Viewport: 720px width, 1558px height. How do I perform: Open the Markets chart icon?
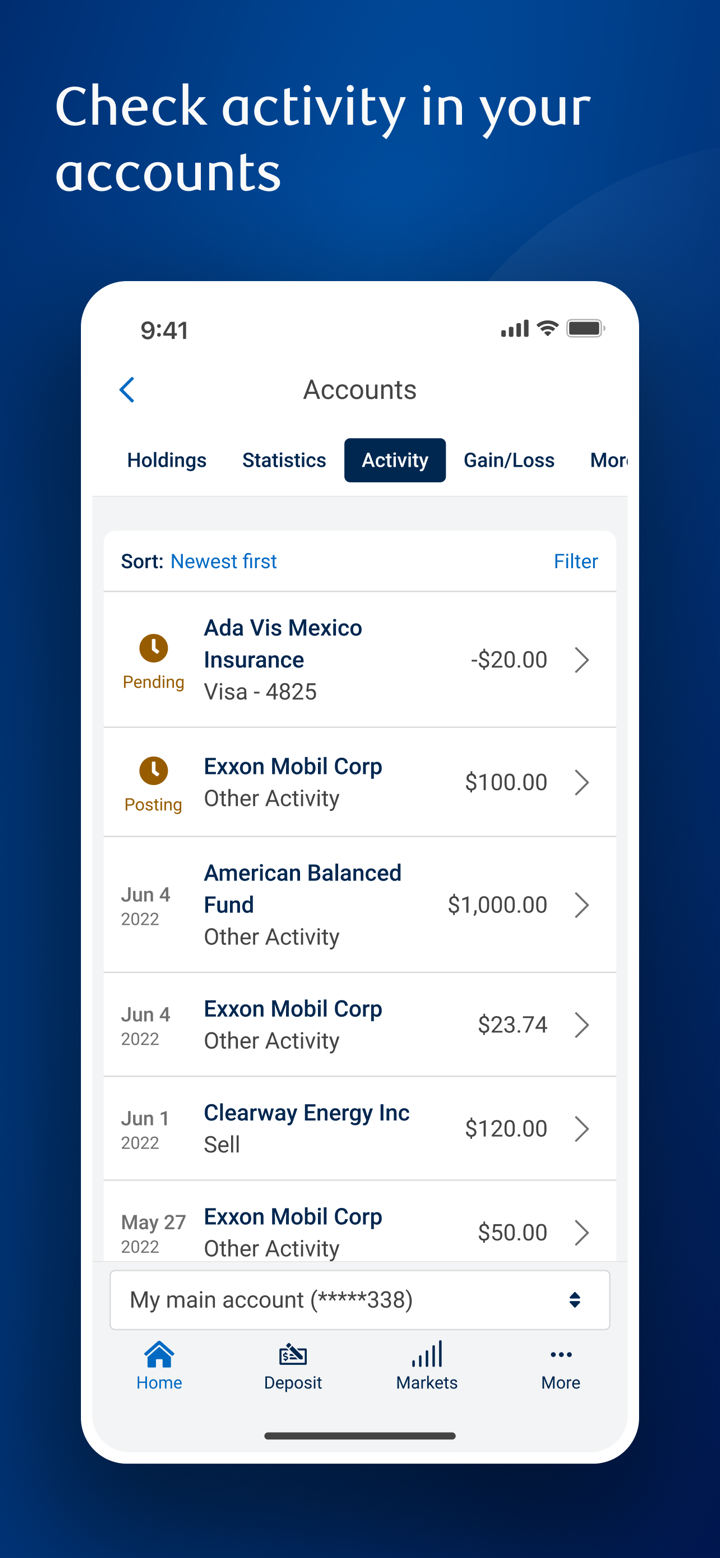point(427,1355)
